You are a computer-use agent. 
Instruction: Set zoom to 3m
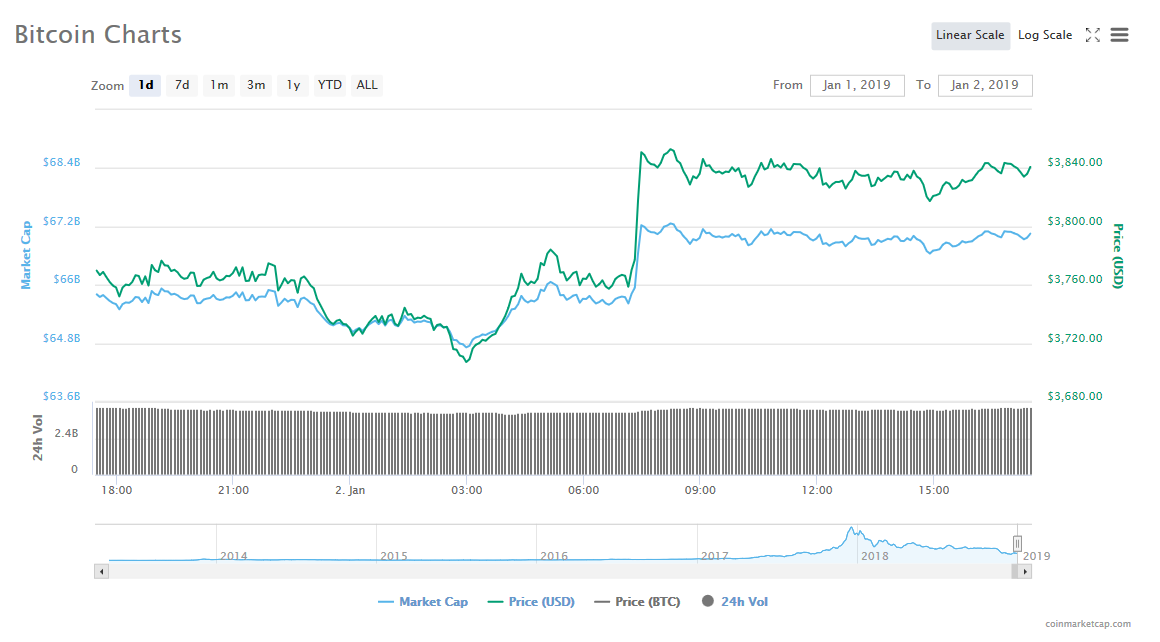tap(256, 85)
